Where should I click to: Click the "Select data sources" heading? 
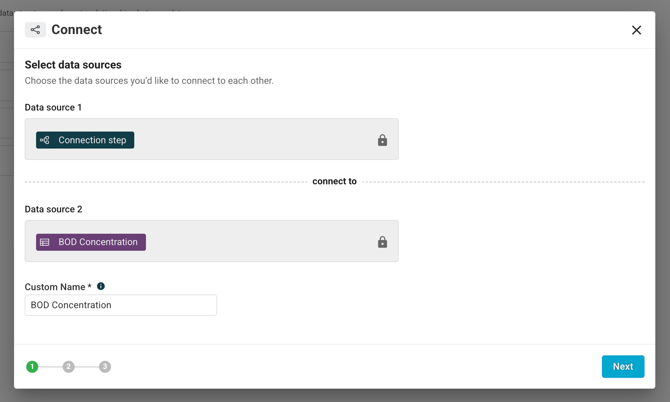coord(73,65)
